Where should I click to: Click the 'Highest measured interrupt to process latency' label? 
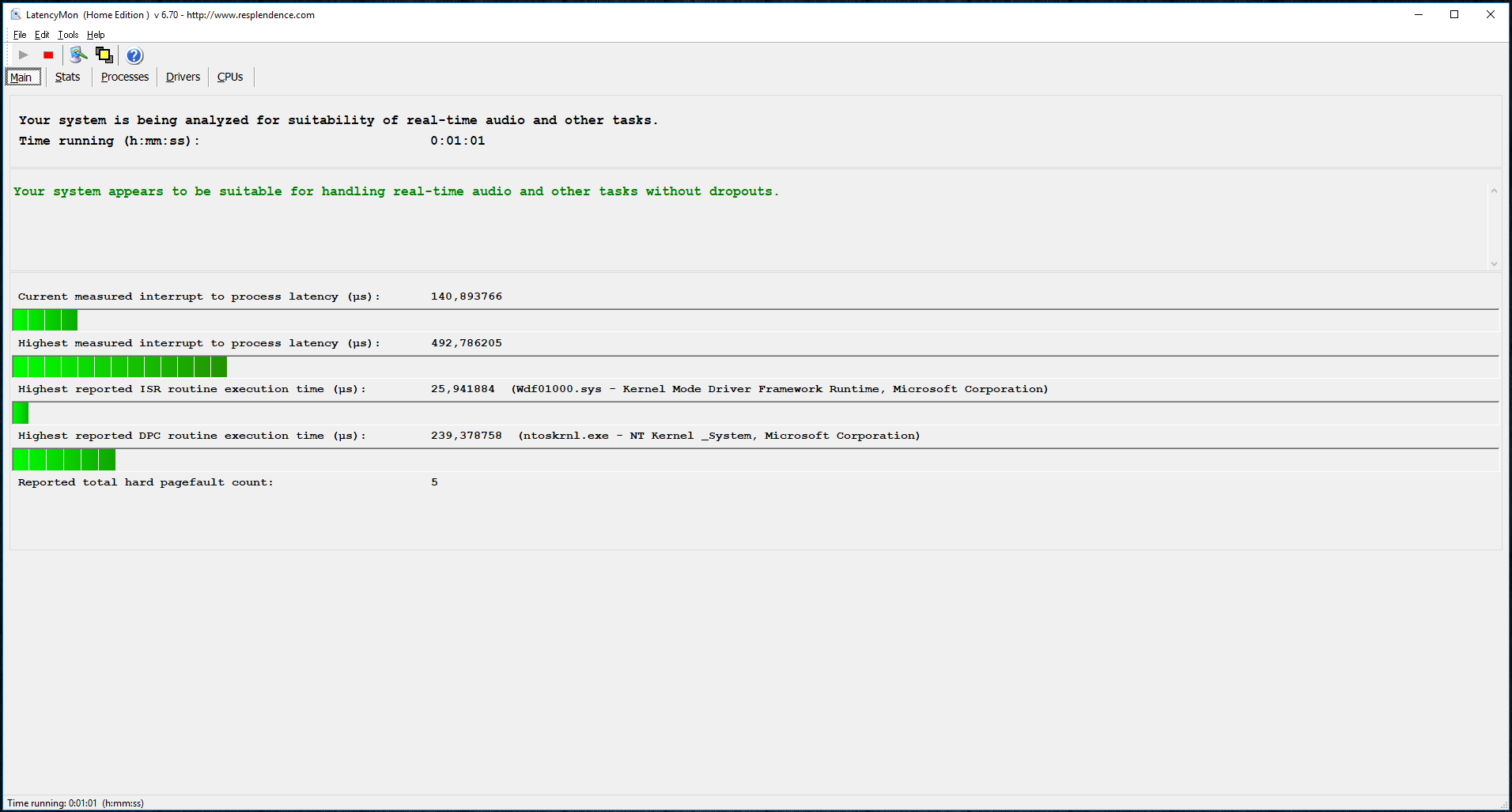tap(199, 343)
